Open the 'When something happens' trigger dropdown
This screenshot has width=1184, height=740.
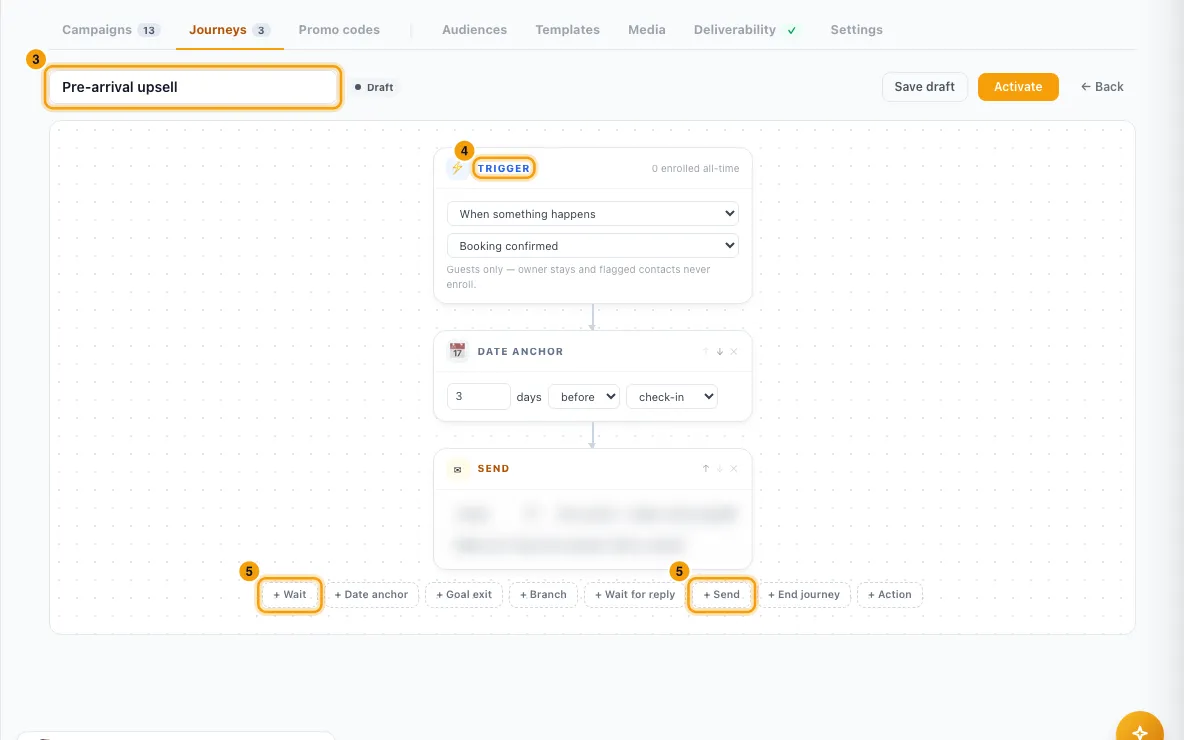click(x=593, y=214)
